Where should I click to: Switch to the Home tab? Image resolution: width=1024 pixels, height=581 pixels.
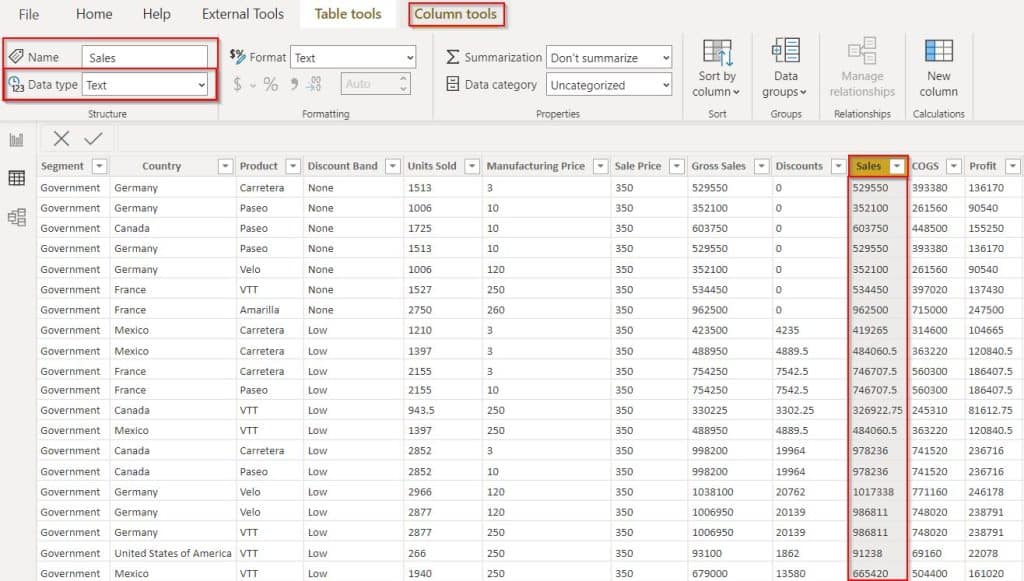coord(94,14)
